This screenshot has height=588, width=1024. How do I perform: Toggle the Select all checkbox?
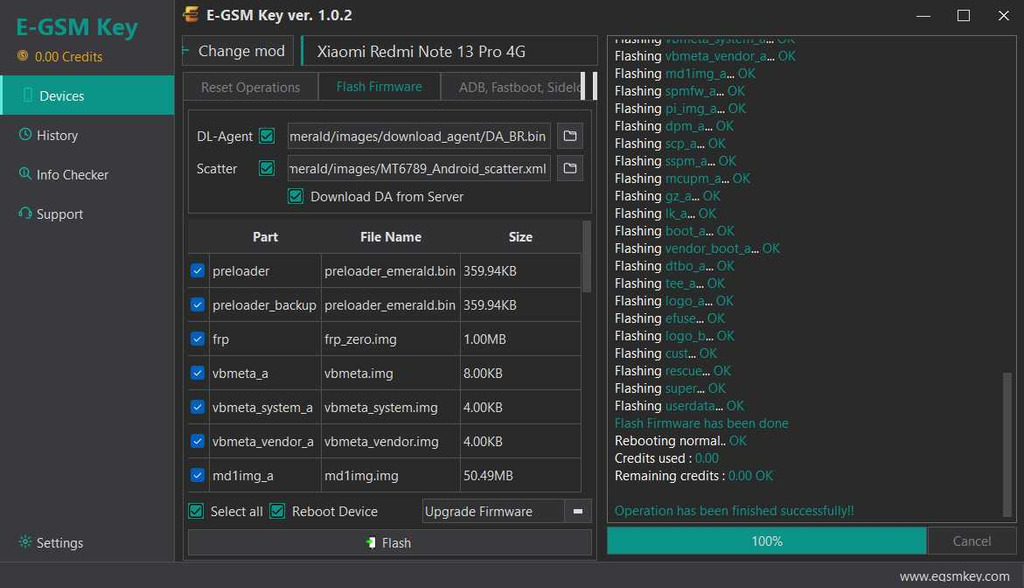coord(196,511)
